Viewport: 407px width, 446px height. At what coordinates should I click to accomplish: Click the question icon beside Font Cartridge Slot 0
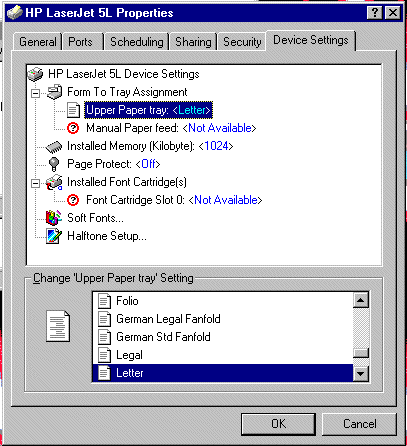tap(73, 200)
